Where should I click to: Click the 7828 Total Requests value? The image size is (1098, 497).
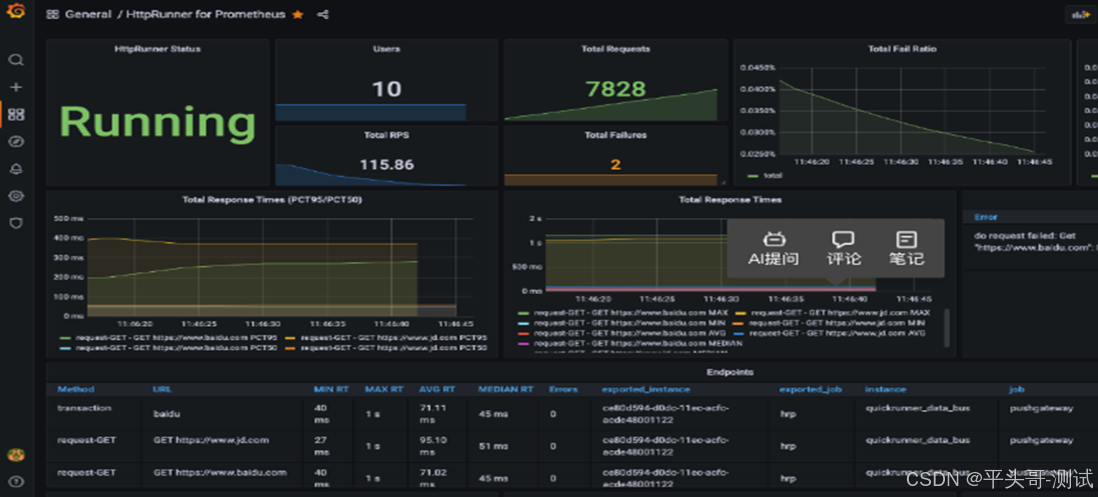(x=616, y=89)
